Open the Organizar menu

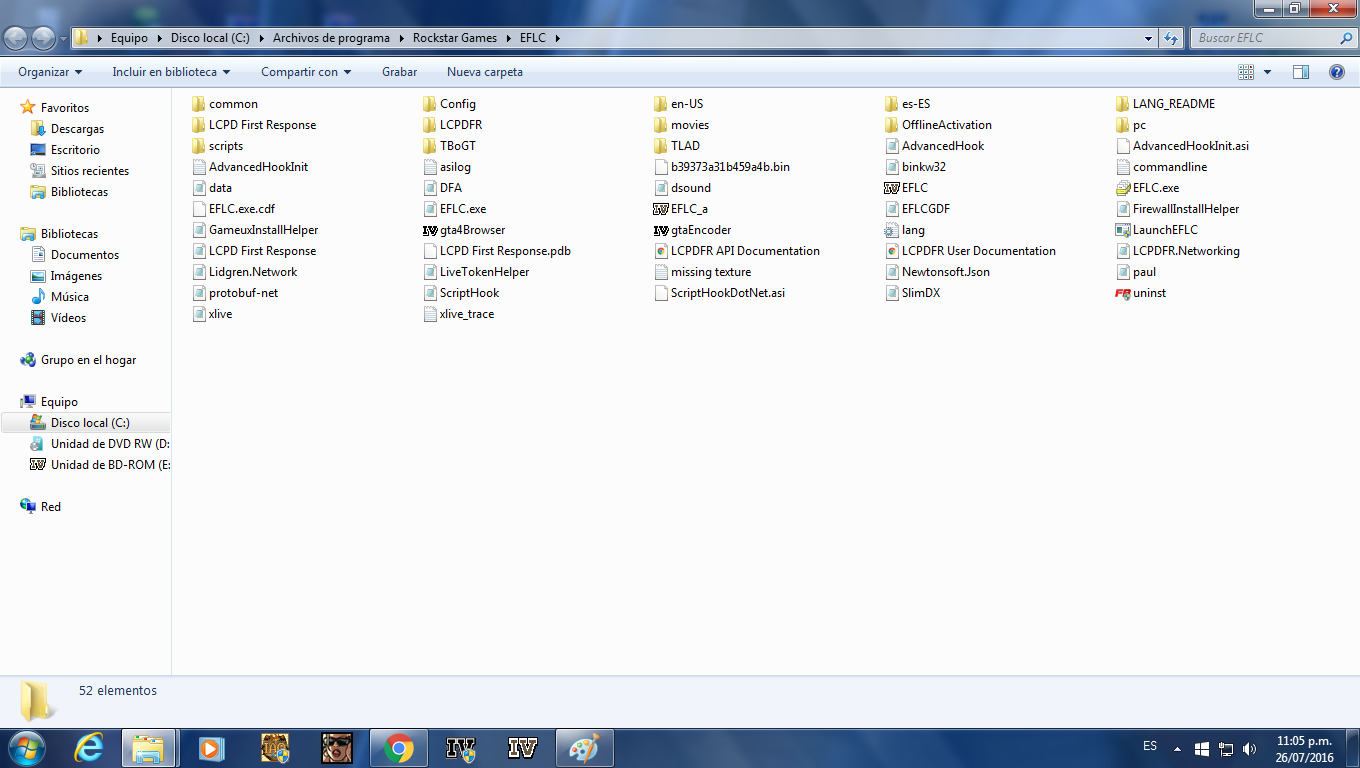tap(50, 72)
